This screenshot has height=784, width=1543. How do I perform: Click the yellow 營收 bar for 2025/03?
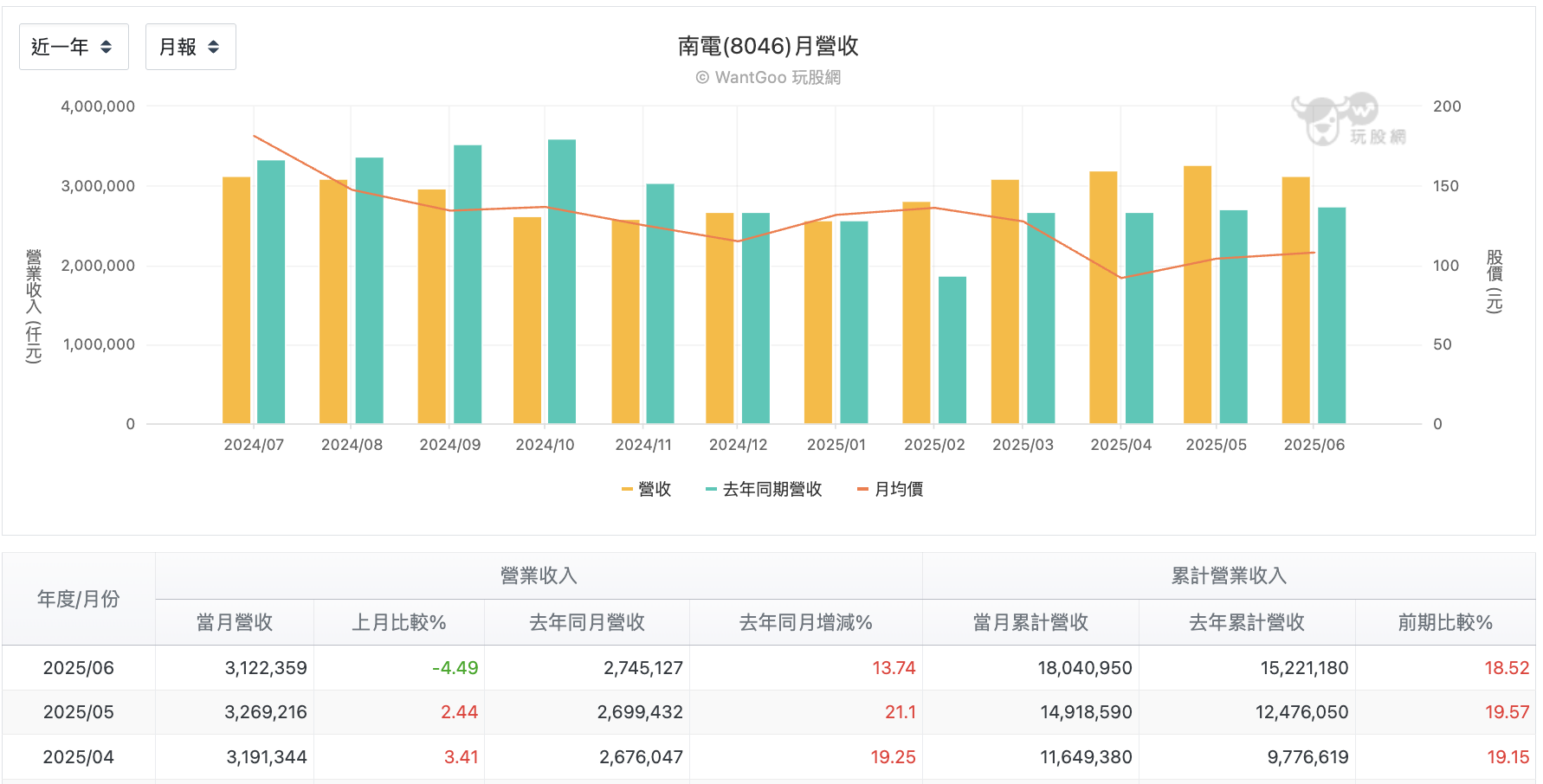[1005, 302]
